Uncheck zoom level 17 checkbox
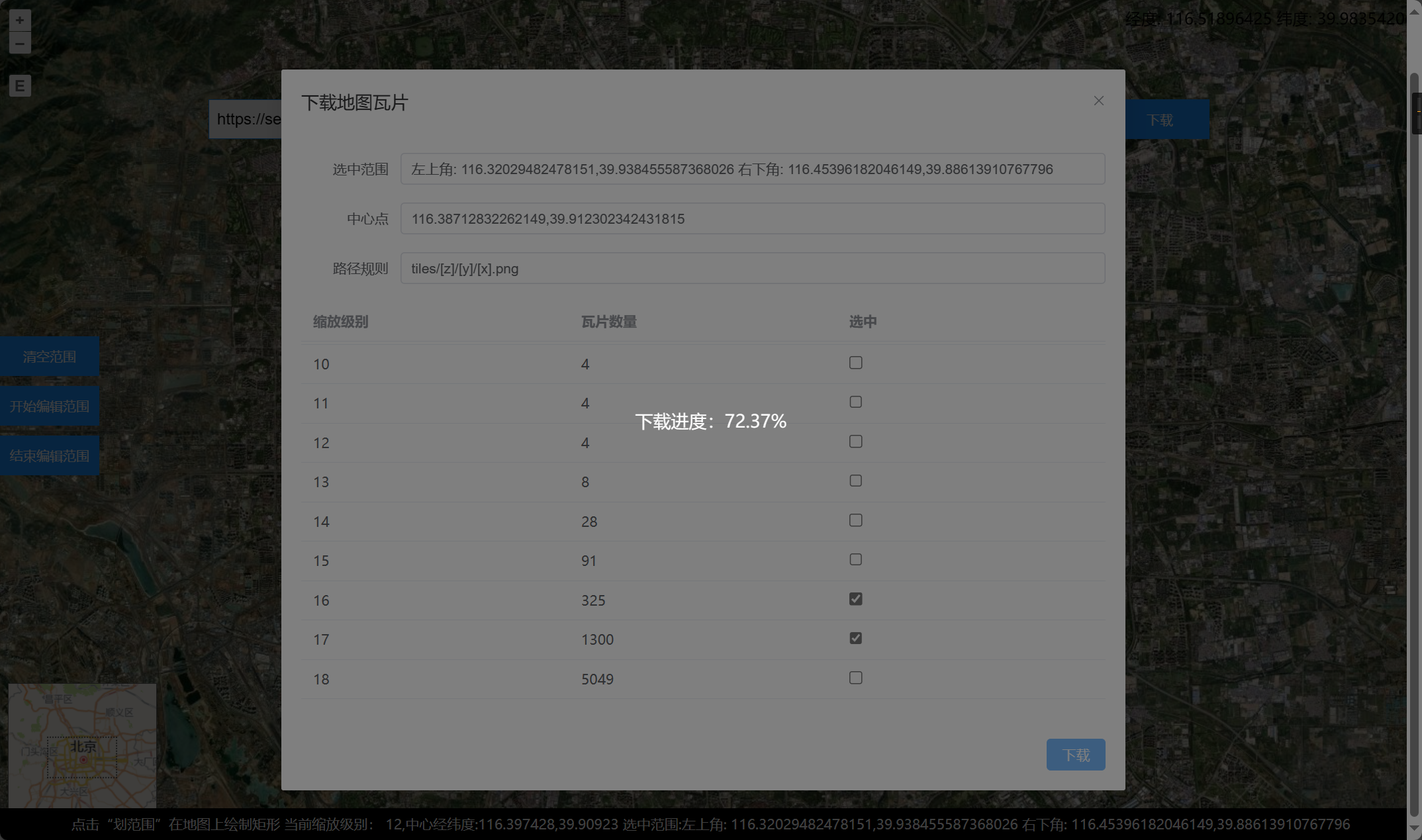Viewport: 1422px width, 840px height. [855, 639]
